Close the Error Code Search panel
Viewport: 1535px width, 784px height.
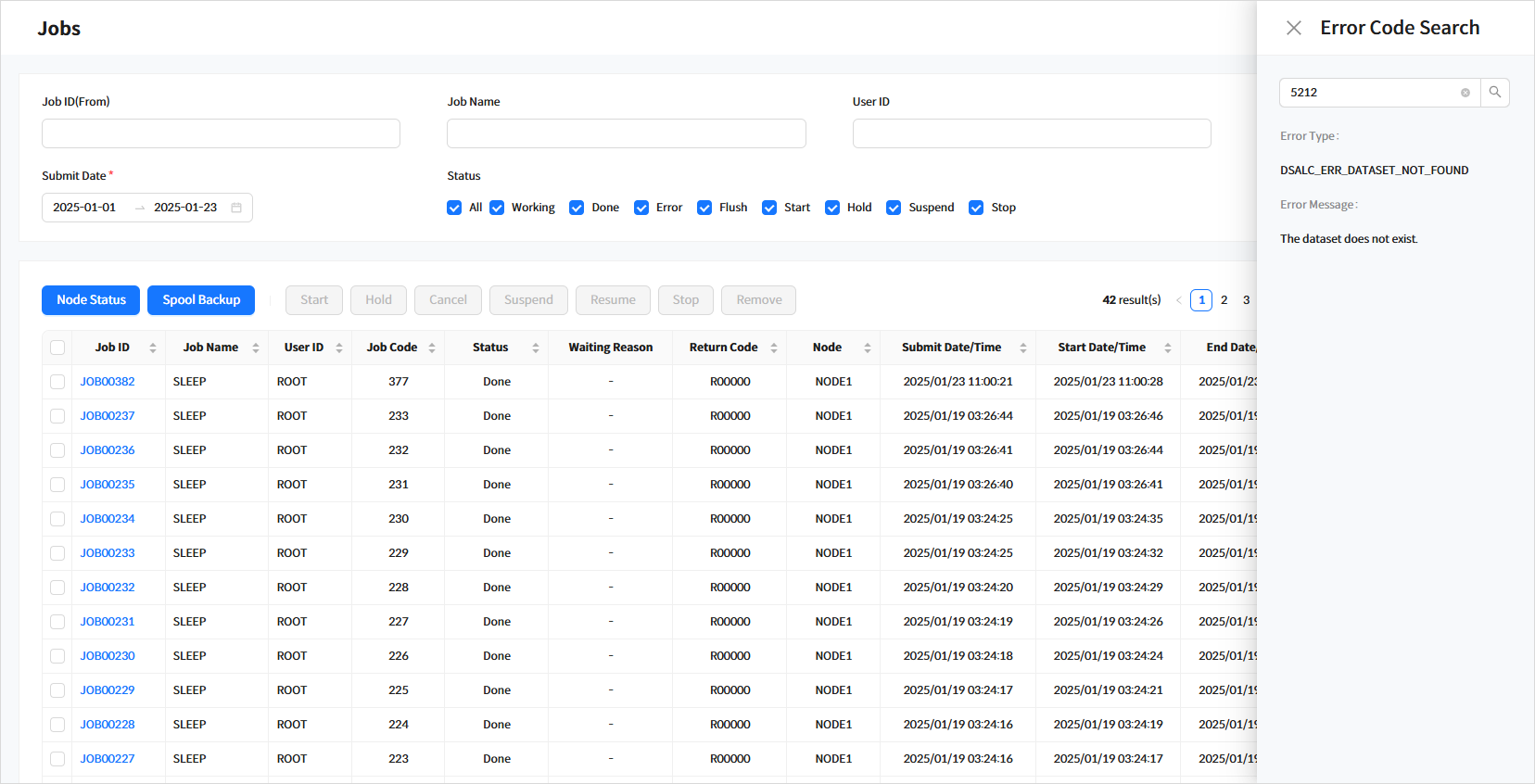tap(1294, 28)
